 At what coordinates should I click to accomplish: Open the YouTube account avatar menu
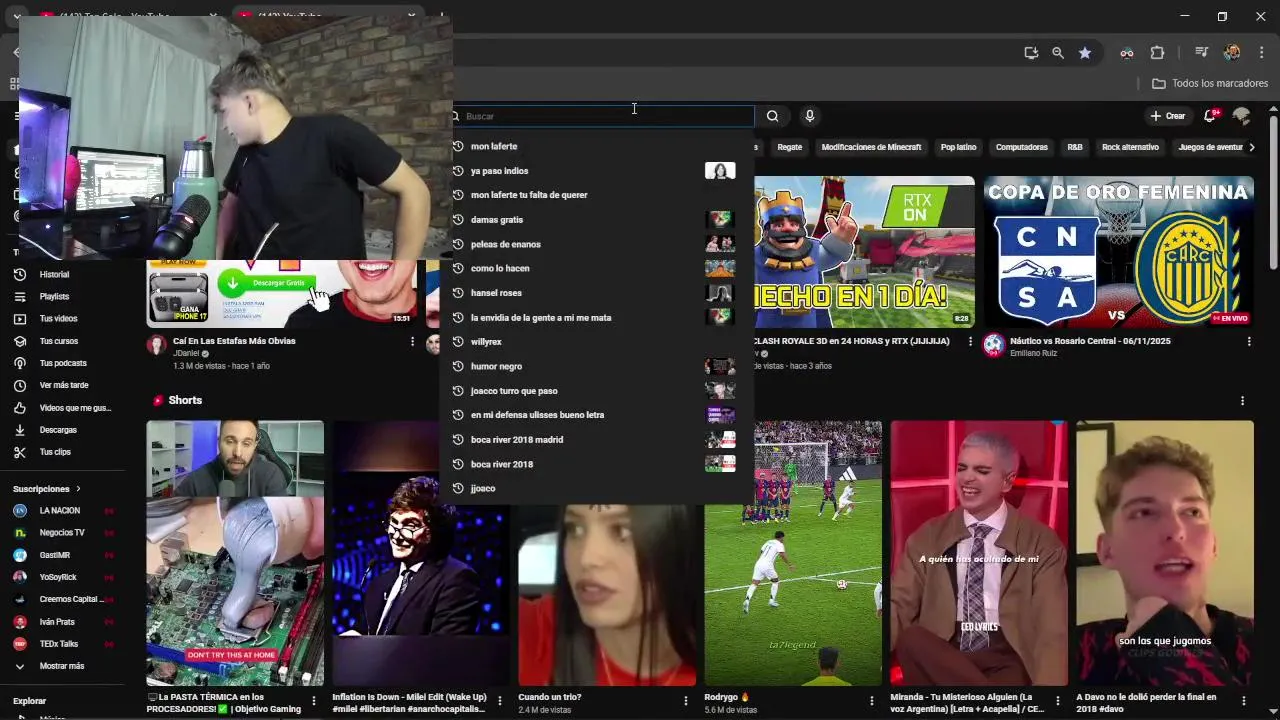click(1242, 116)
